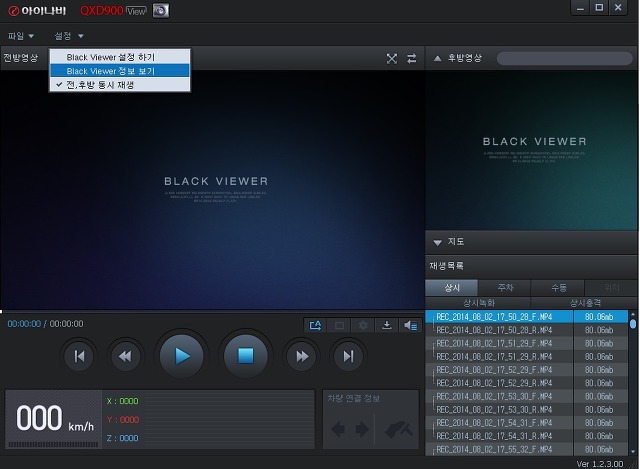
Task: Switch to the 수동 tab
Action: (558, 288)
